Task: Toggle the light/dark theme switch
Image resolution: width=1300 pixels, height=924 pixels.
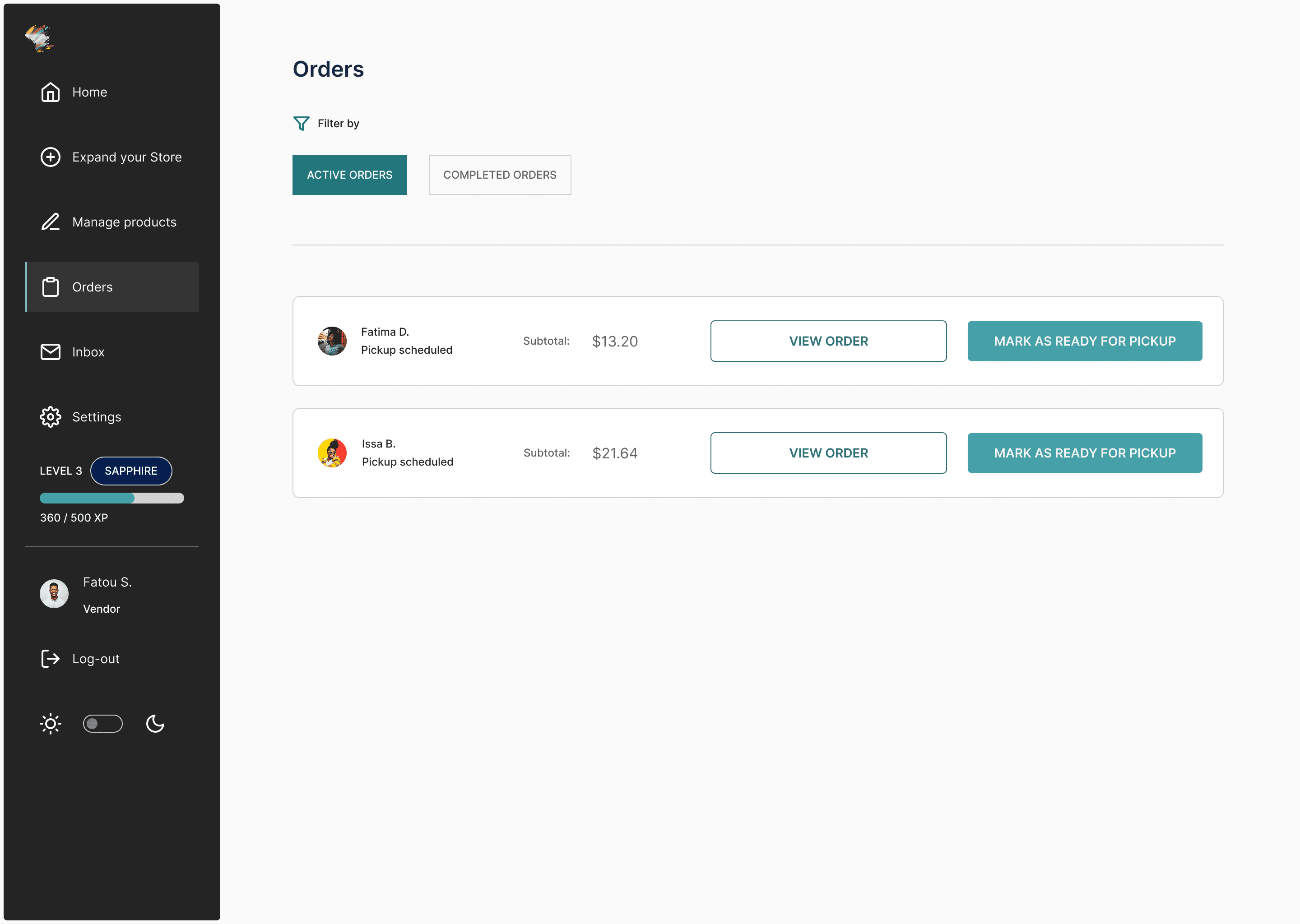Action: tap(102, 724)
